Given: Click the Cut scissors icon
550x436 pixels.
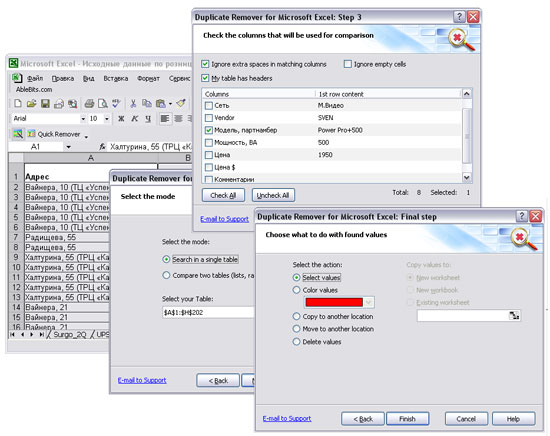Looking at the screenshot, I should (133, 103).
